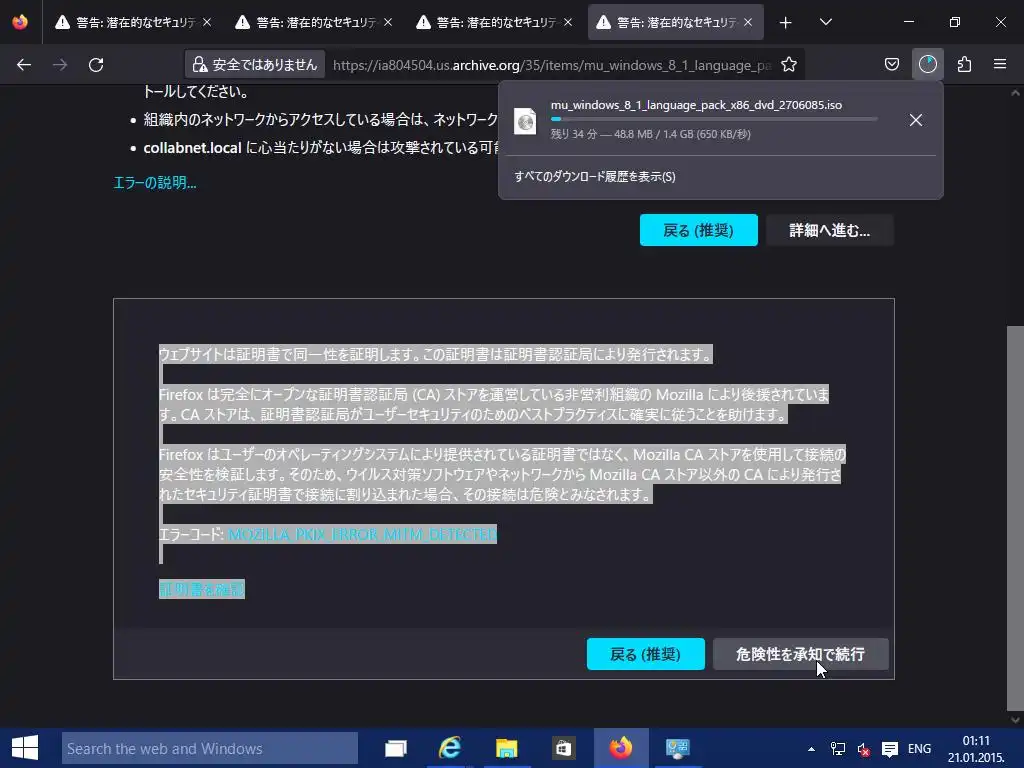Go forward to next page
1024x768 pixels.
click(60, 65)
